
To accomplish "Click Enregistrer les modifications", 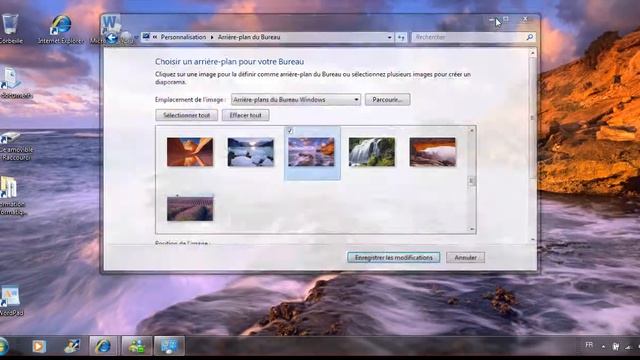I will coord(393,258).
